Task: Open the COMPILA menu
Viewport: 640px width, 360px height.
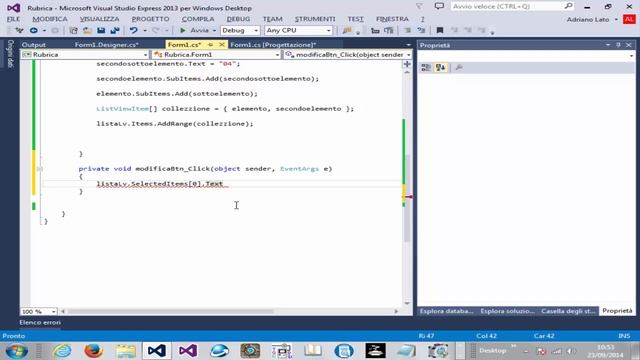Action: pyautogui.click(x=198, y=19)
